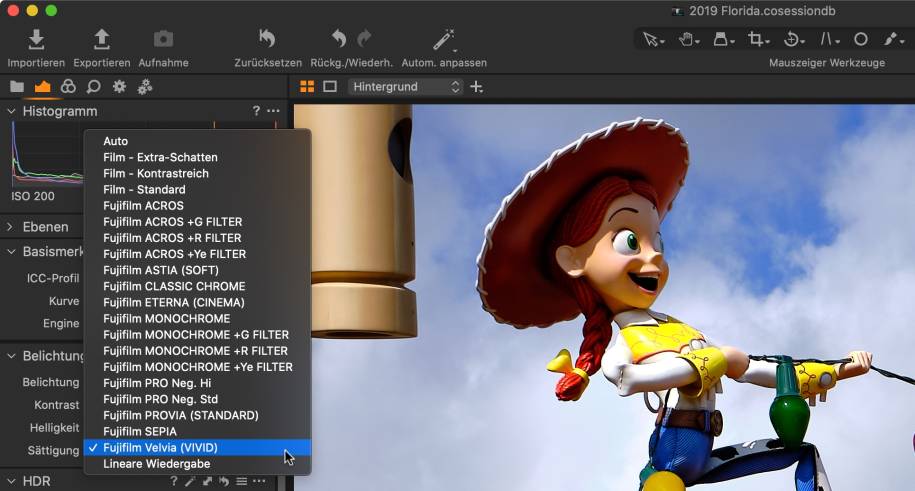
Task: Click the histogram graph display
Action: [48, 155]
